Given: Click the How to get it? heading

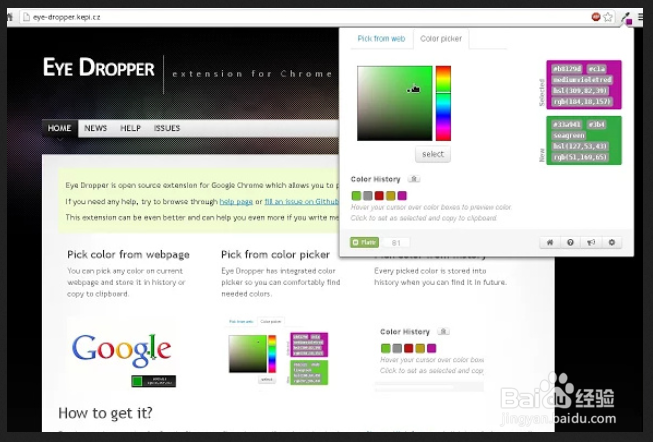Looking at the screenshot, I should point(105,413).
